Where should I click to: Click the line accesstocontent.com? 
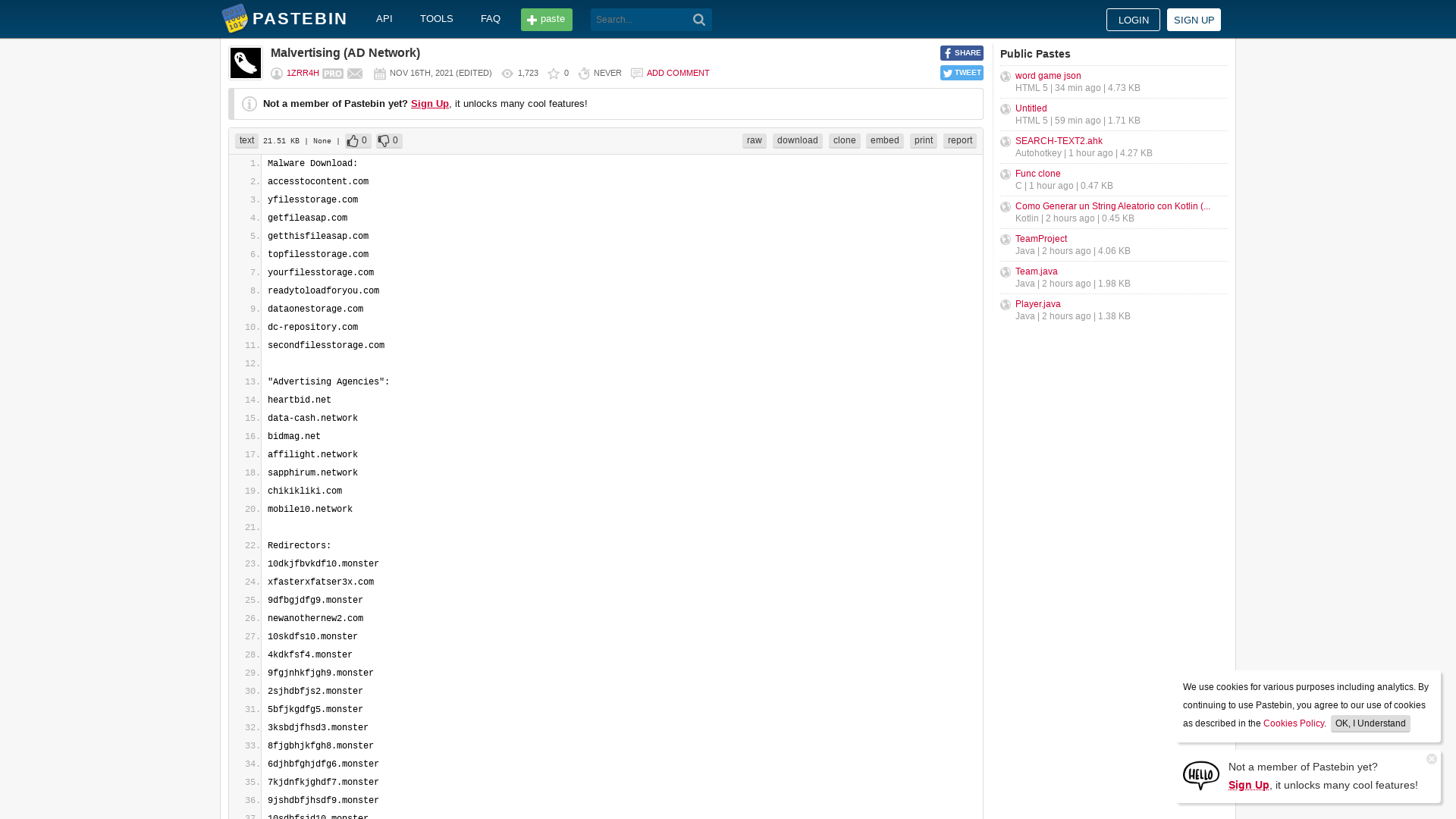click(x=318, y=182)
